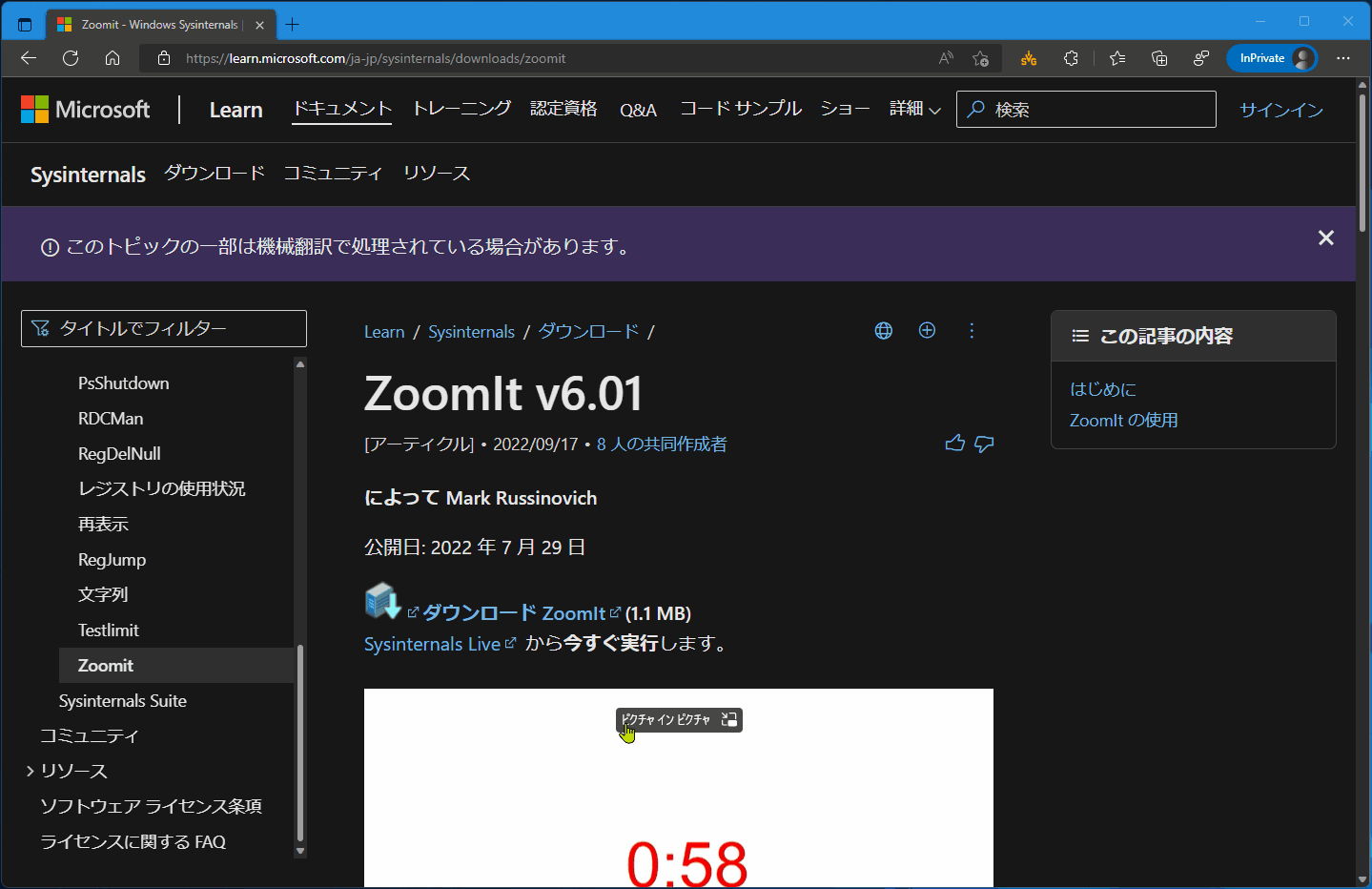Open the article's more options ellipsis icon
Image resolution: width=1372 pixels, height=889 pixels.
[x=972, y=330]
